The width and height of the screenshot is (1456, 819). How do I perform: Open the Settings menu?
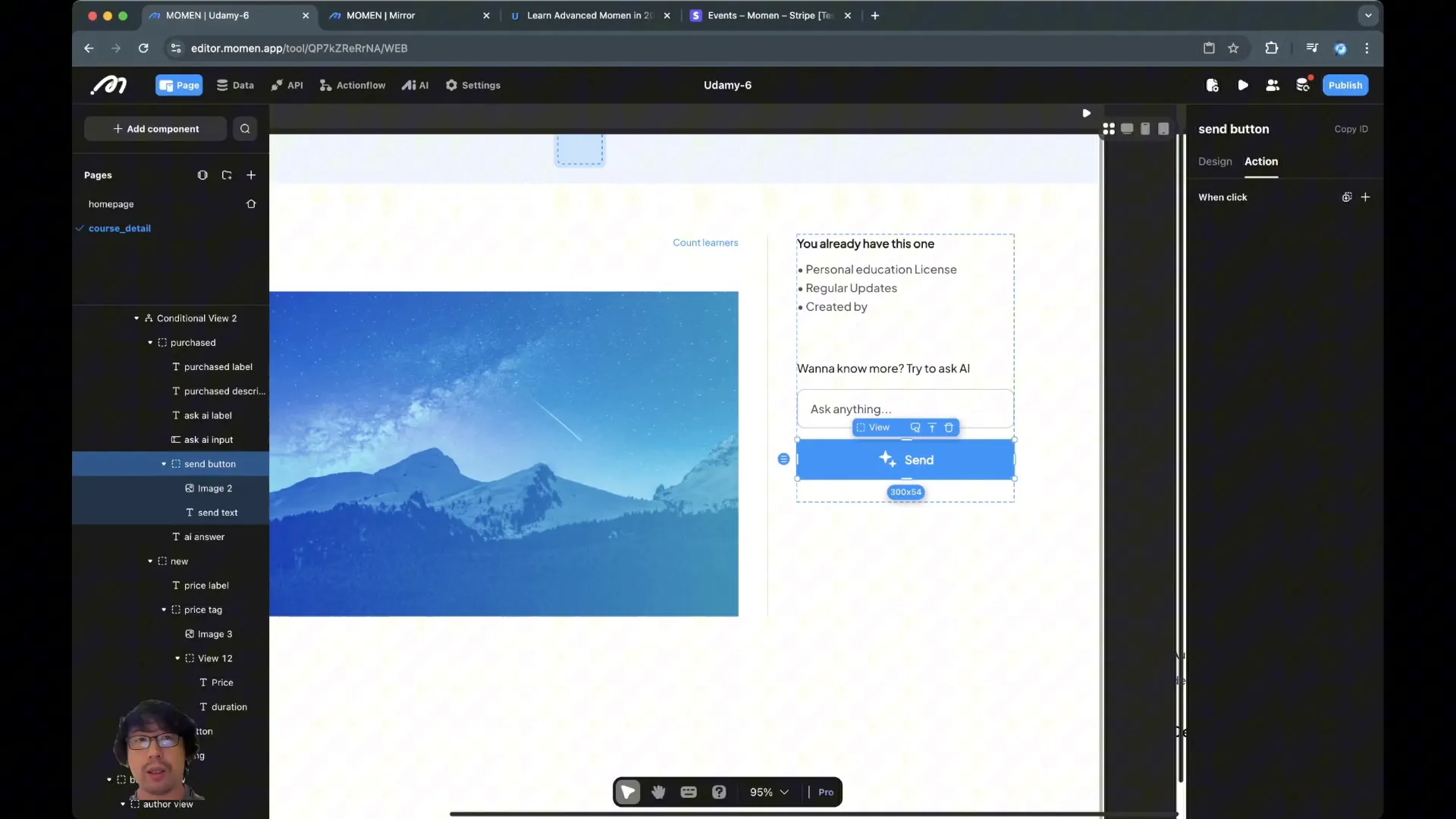[x=473, y=85]
